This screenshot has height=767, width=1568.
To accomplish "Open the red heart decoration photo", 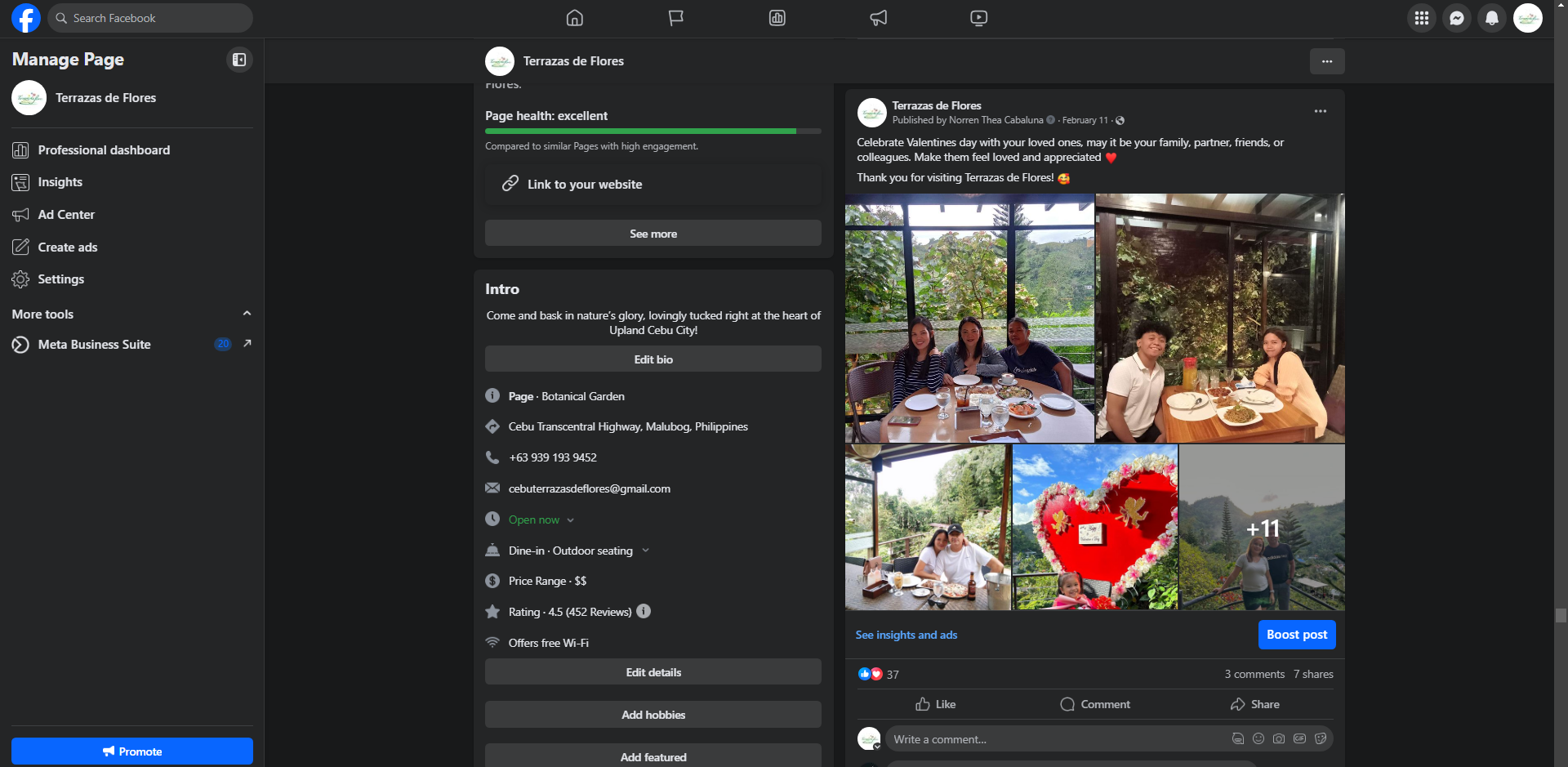I will [x=1095, y=528].
